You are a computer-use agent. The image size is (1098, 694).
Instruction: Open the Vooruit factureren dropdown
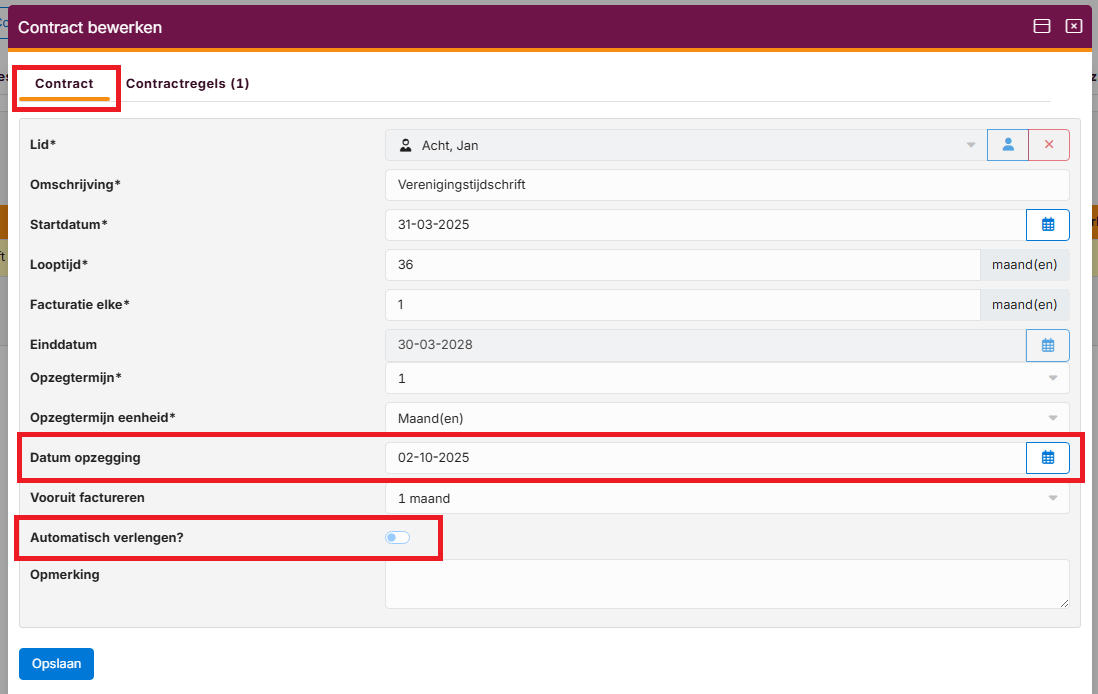pos(1052,498)
